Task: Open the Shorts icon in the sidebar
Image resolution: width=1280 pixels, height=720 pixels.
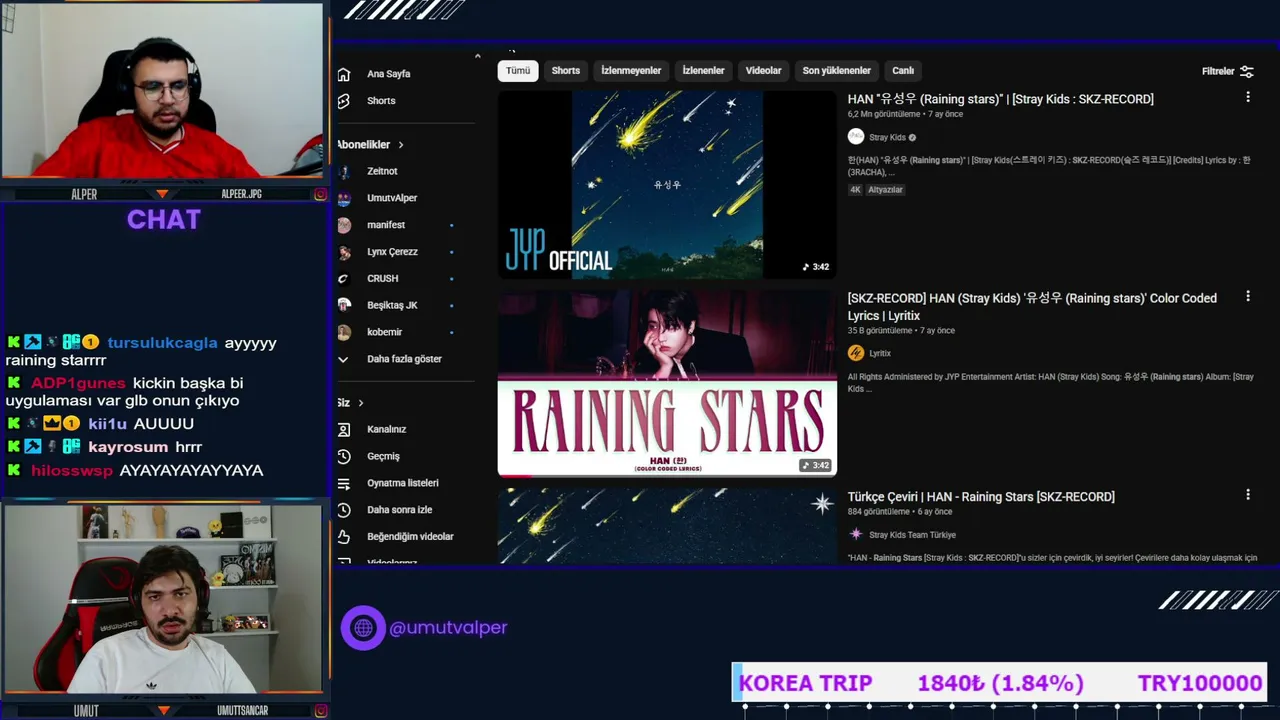Action: [x=344, y=101]
